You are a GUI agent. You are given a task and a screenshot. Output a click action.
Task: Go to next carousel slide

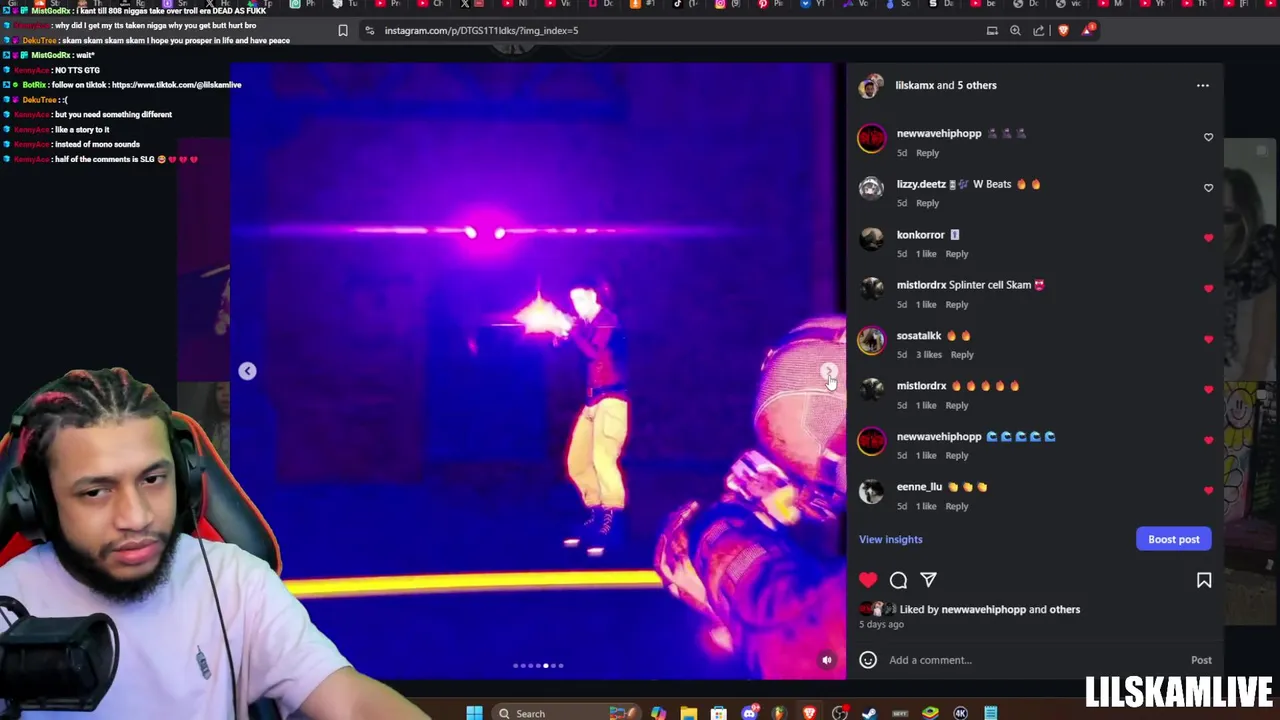coord(829,371)
